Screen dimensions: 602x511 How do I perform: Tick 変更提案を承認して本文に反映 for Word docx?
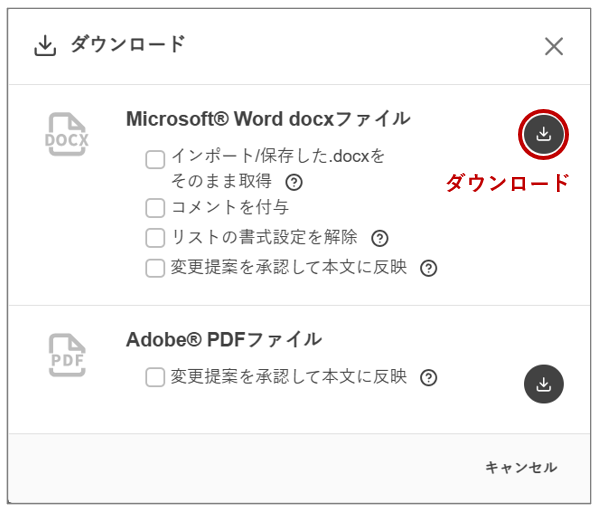click(155, 268)
